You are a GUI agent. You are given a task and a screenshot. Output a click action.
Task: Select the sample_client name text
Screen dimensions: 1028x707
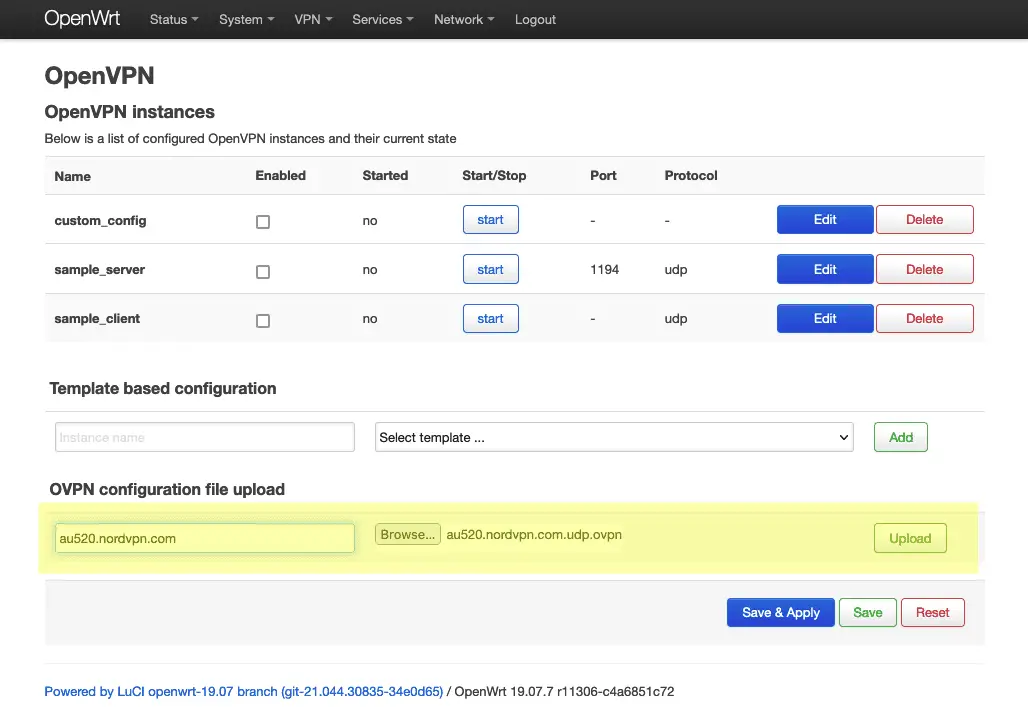pyautogui.click(x=97, y=319)
